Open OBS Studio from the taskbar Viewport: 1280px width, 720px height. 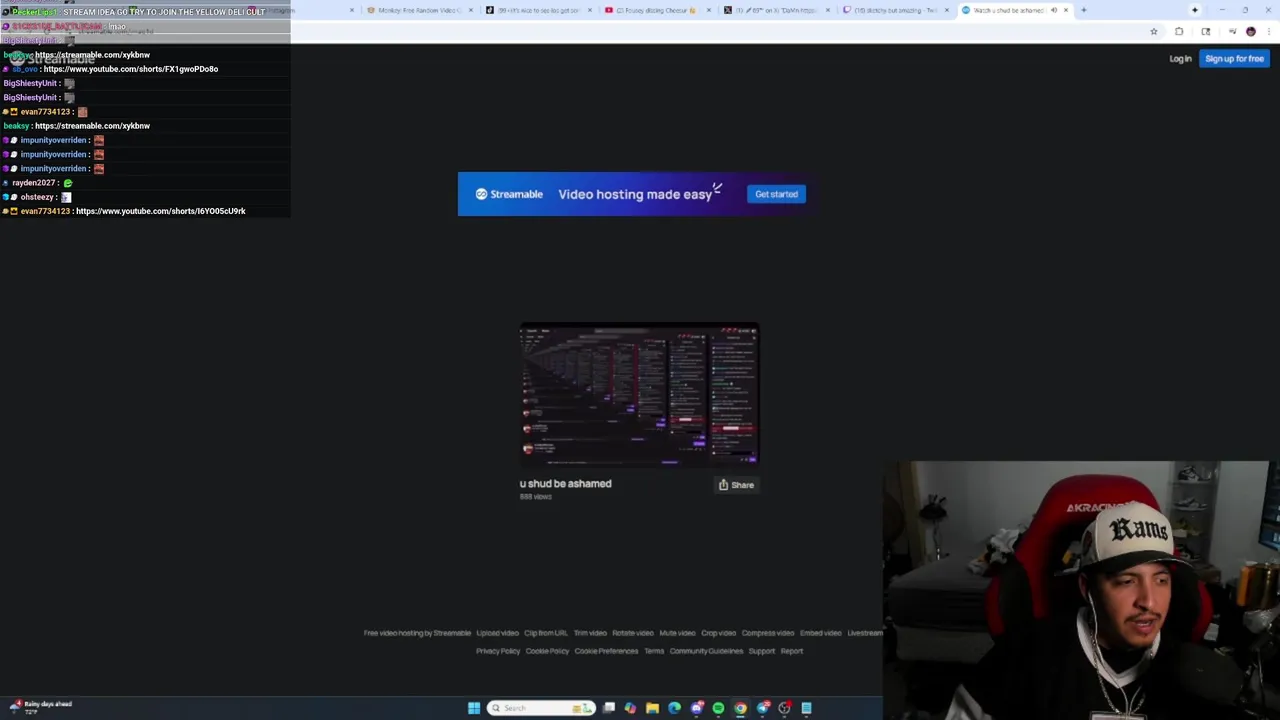coord(784,708)
